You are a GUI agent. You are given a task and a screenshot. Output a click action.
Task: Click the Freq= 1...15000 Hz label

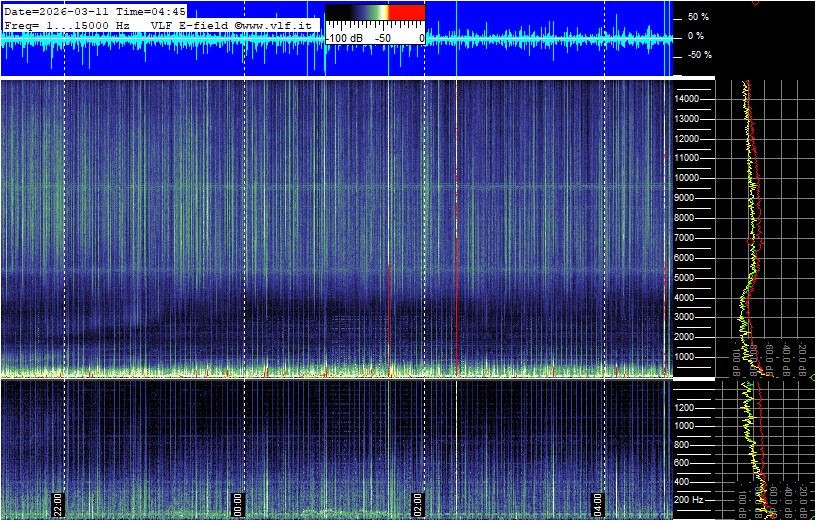click(x=68, y=24)
